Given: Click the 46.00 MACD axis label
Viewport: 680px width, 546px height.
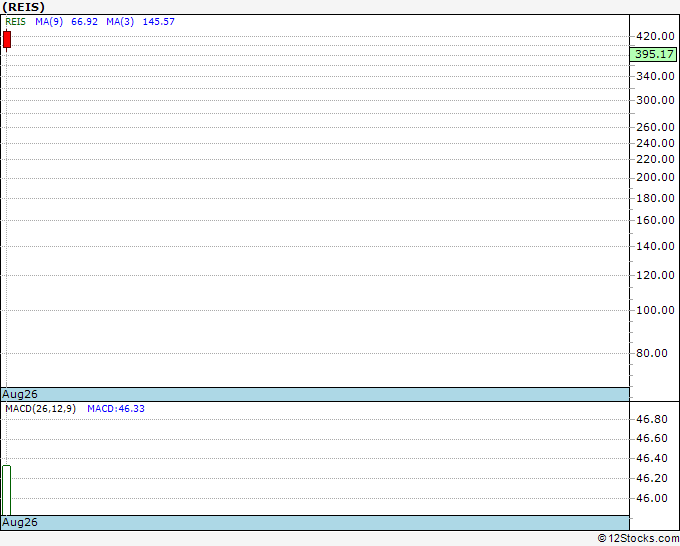Looking at the screenshot, I should point(652,498).
